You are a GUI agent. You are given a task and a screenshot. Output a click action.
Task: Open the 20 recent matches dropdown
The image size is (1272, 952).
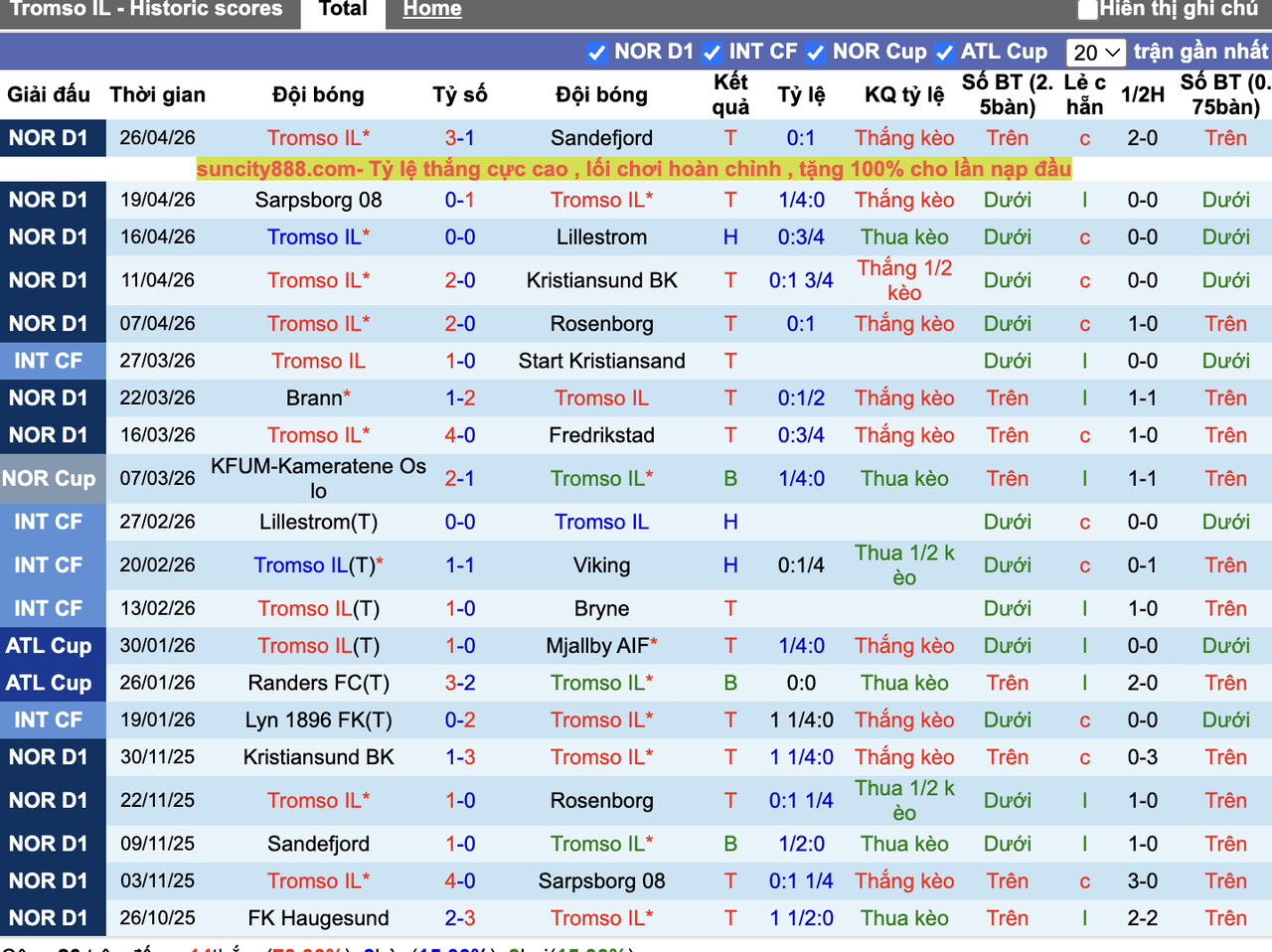pyautogui.click(x=1096, y=53)
